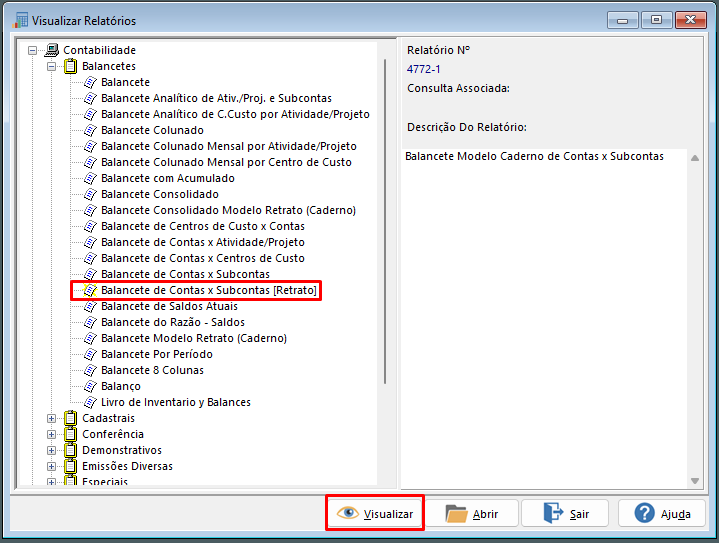Click the calculator icon in the title bar
Viewport: 719px width, 543px height.
(21, 20)
